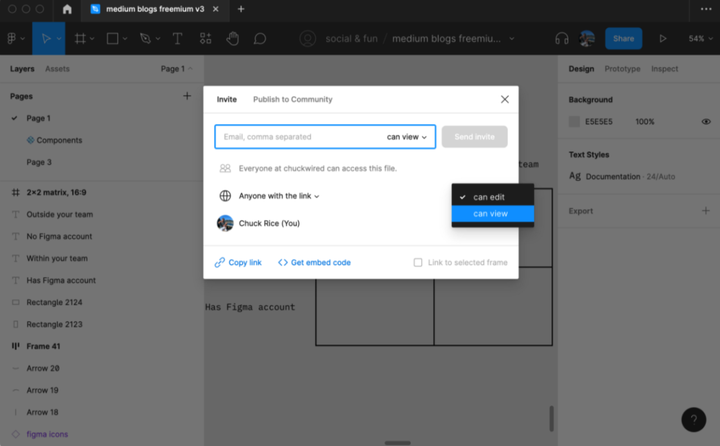The image size is (720, 446).
Task: Add a new page with plus icon
Action: pos(187,96)
